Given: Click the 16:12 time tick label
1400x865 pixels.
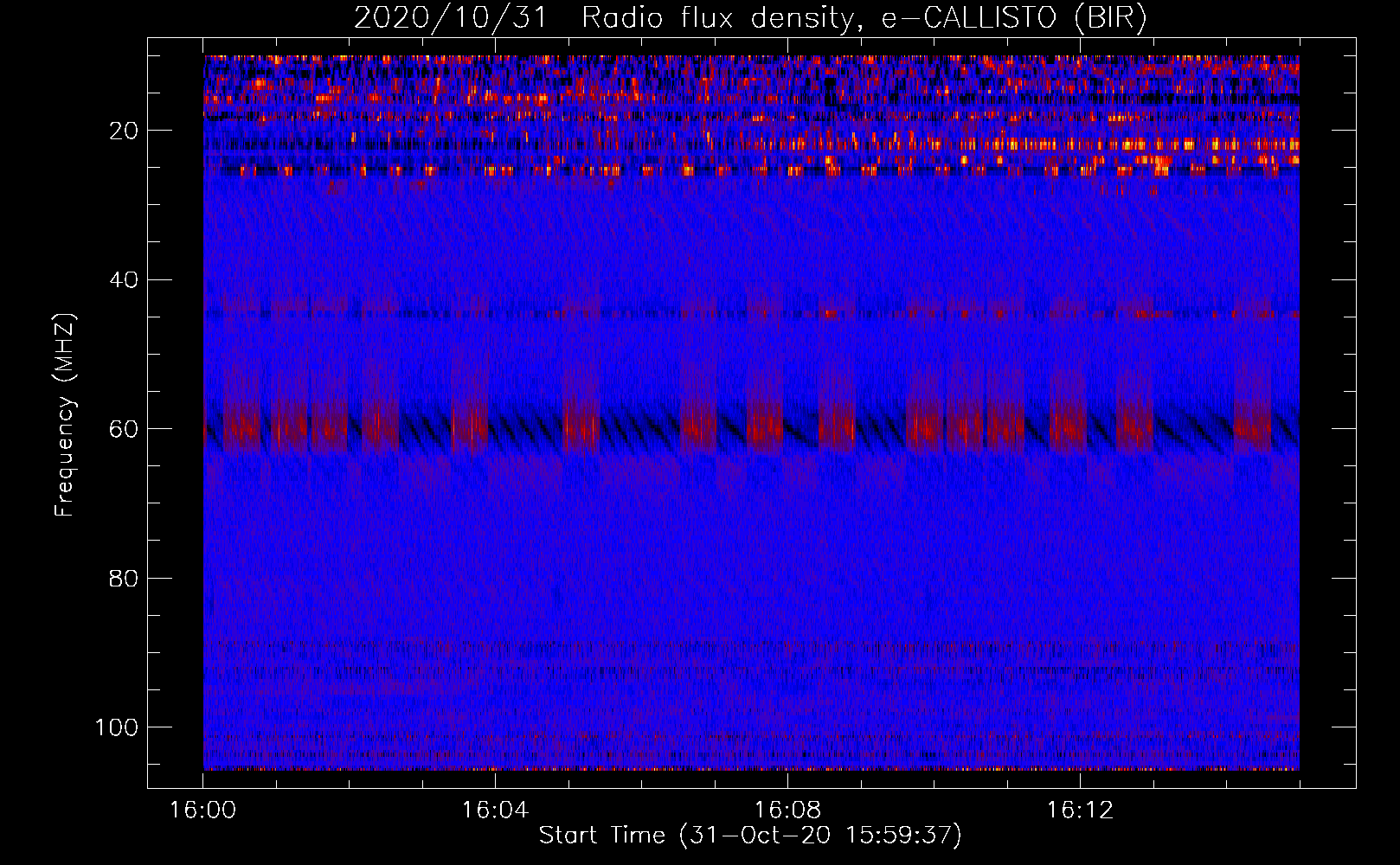Looking at the screenshot, I should click(1080, 811).
